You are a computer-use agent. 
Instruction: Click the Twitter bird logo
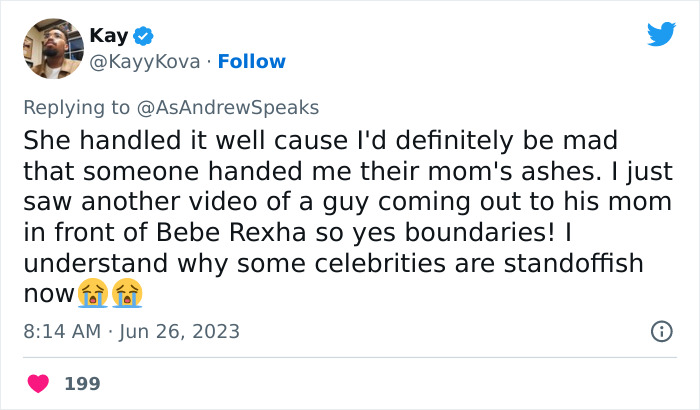[661, 35]
